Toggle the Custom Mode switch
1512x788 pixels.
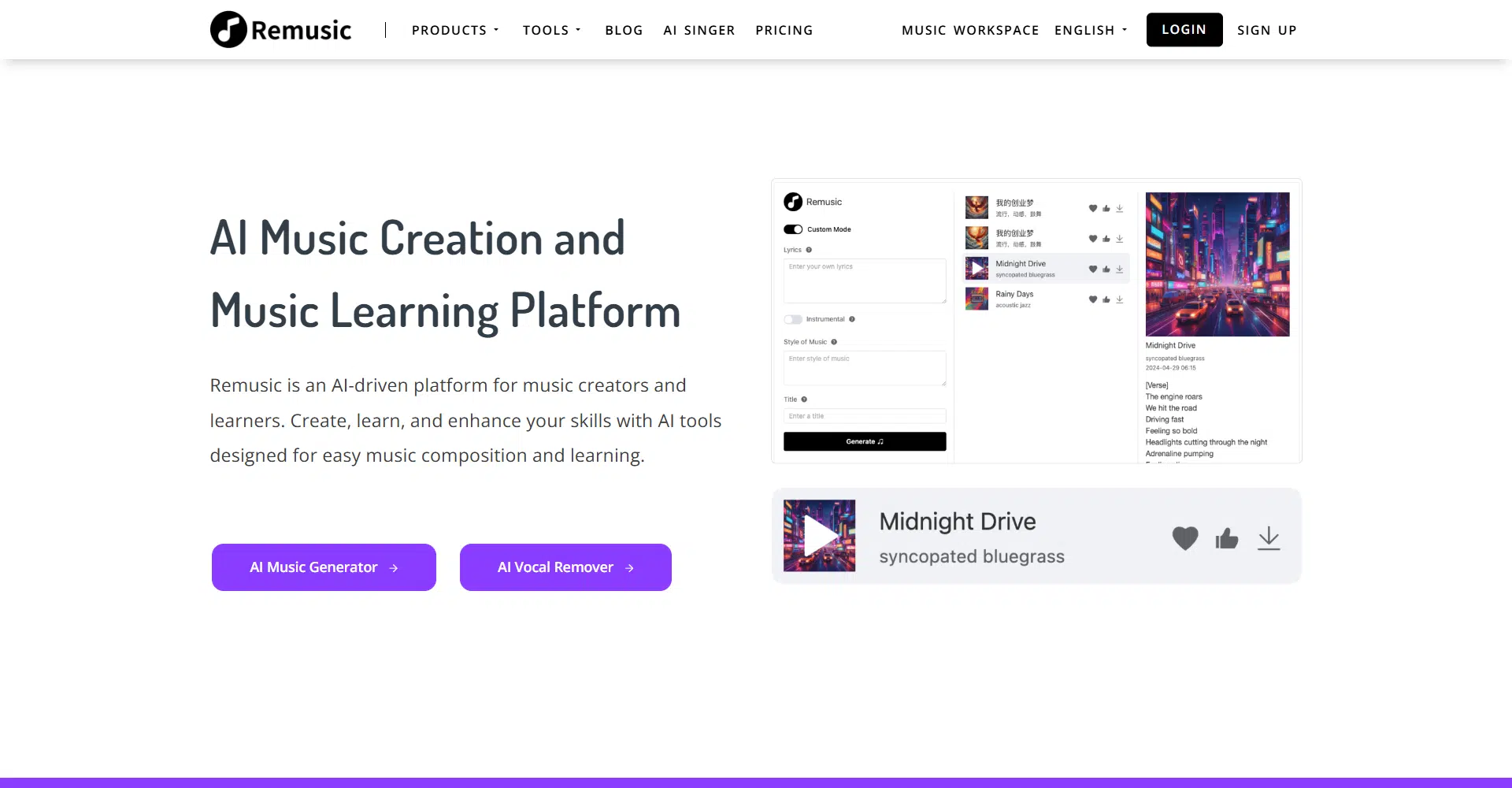pos(793,229)
